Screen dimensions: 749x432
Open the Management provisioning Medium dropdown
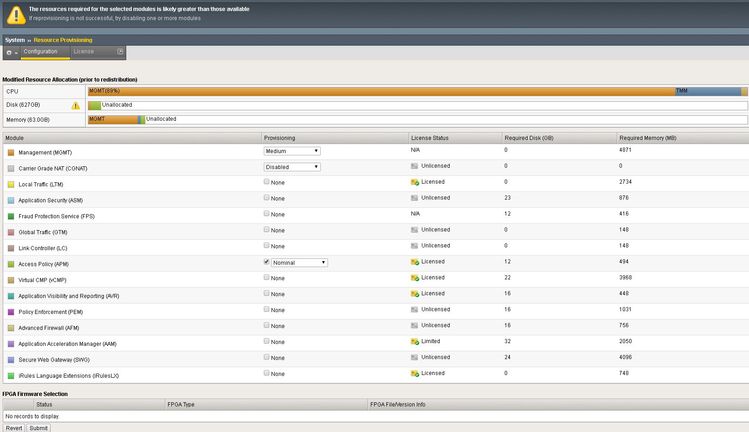291,151
